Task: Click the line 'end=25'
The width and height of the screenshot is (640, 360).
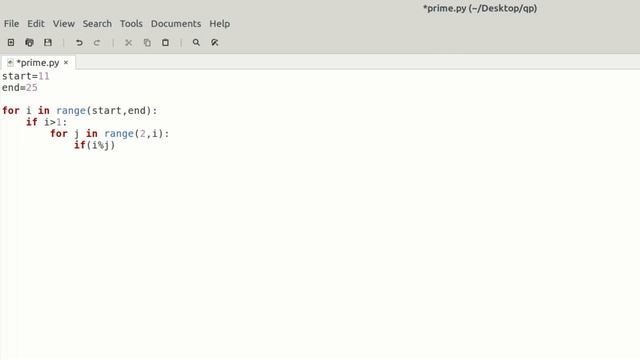Action: (20, 88)
